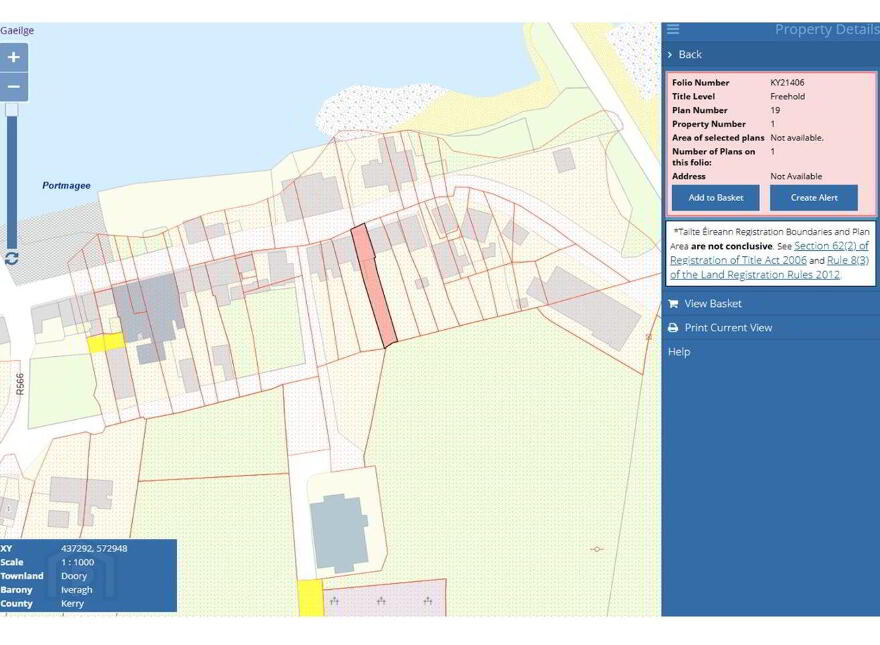The height and width of the screenshot is (645, 880).
Task: Click the county value Kerry
Action: click(72, 603)
